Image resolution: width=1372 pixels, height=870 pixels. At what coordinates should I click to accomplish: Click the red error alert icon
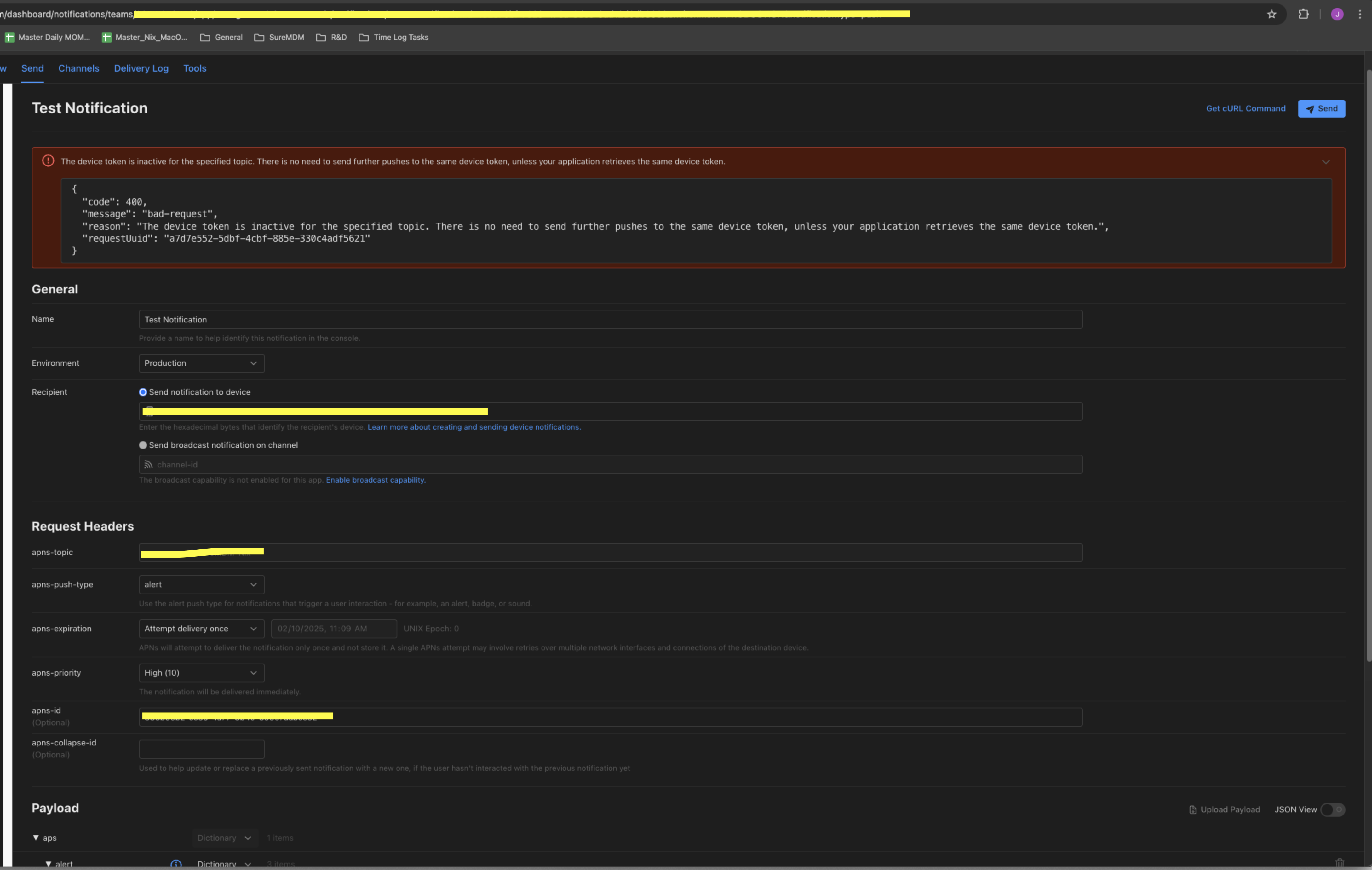48,161
